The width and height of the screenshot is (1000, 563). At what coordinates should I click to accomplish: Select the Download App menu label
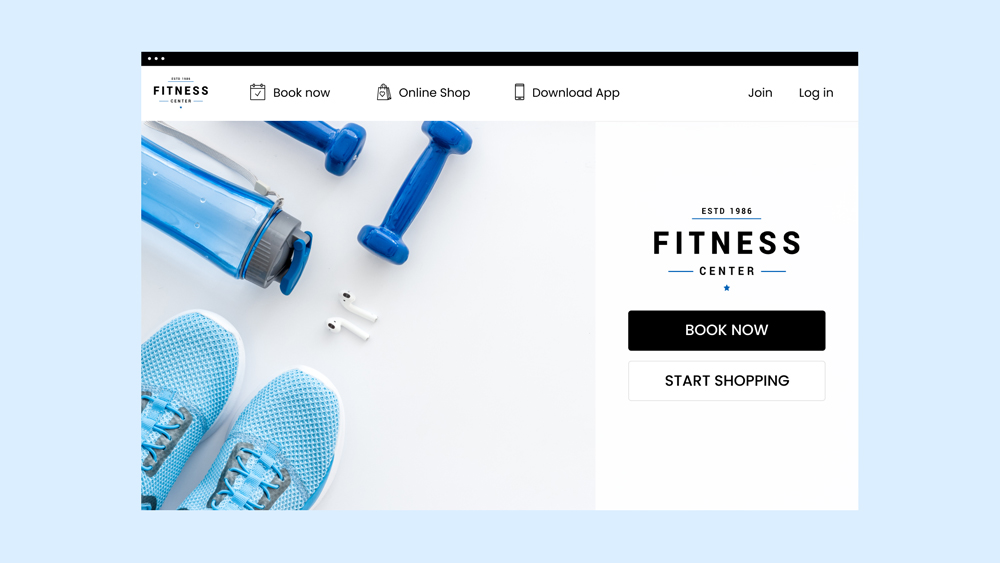(x=575, y=93)
